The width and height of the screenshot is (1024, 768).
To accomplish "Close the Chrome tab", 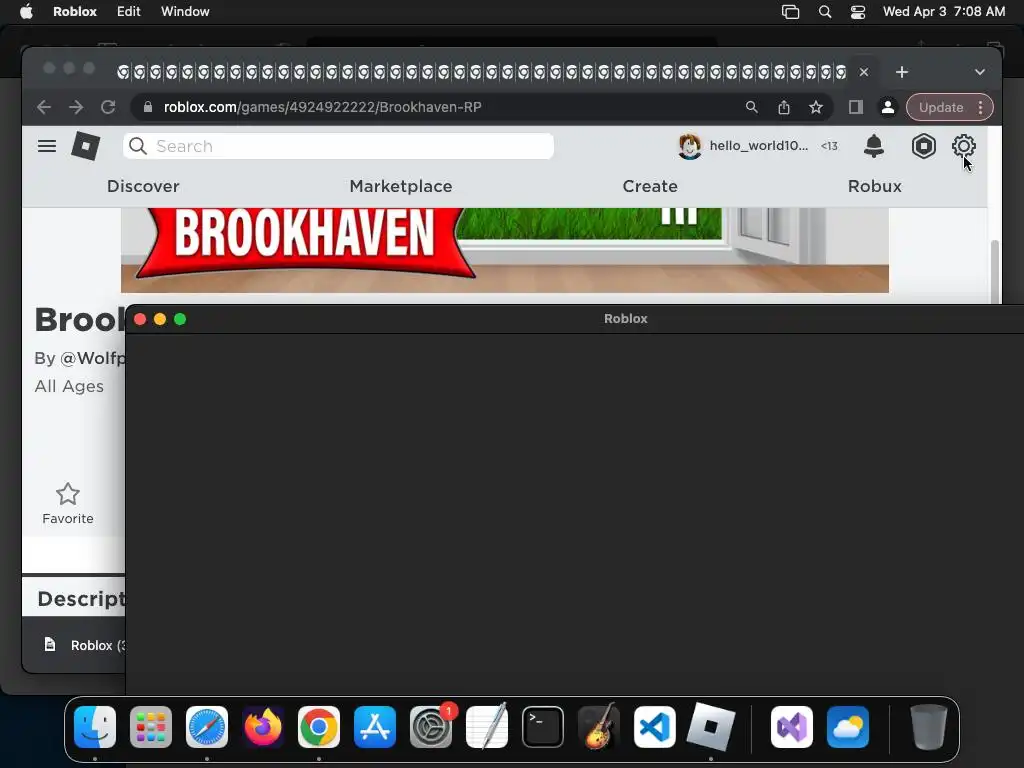I will tap(863, 72).
